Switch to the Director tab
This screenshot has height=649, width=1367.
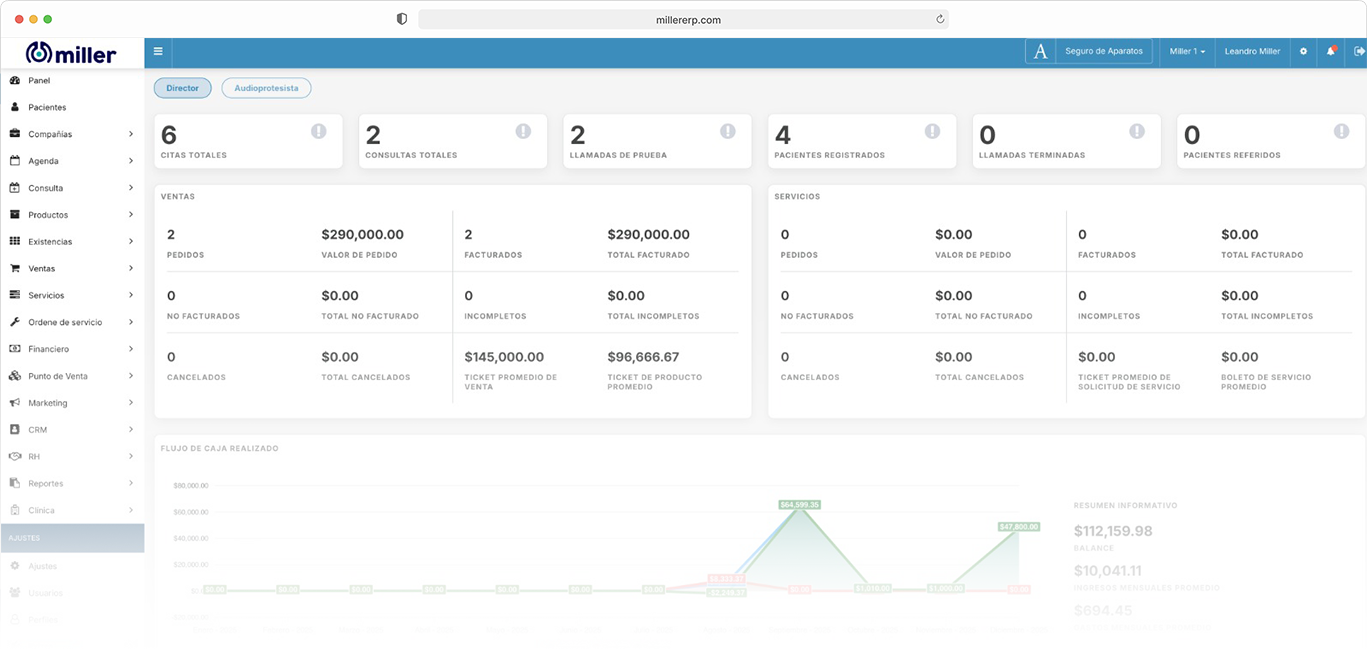[183, 88]
